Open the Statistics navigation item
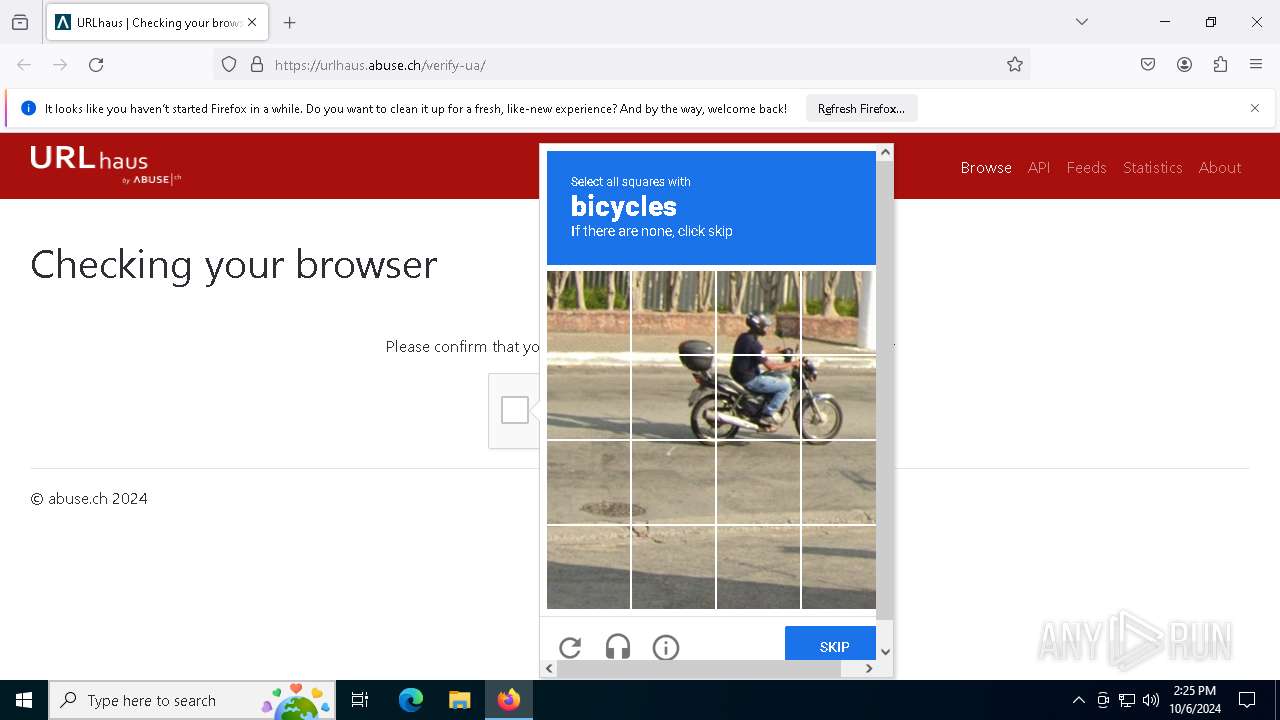 pyautogui.click(x=1152, y=168)
